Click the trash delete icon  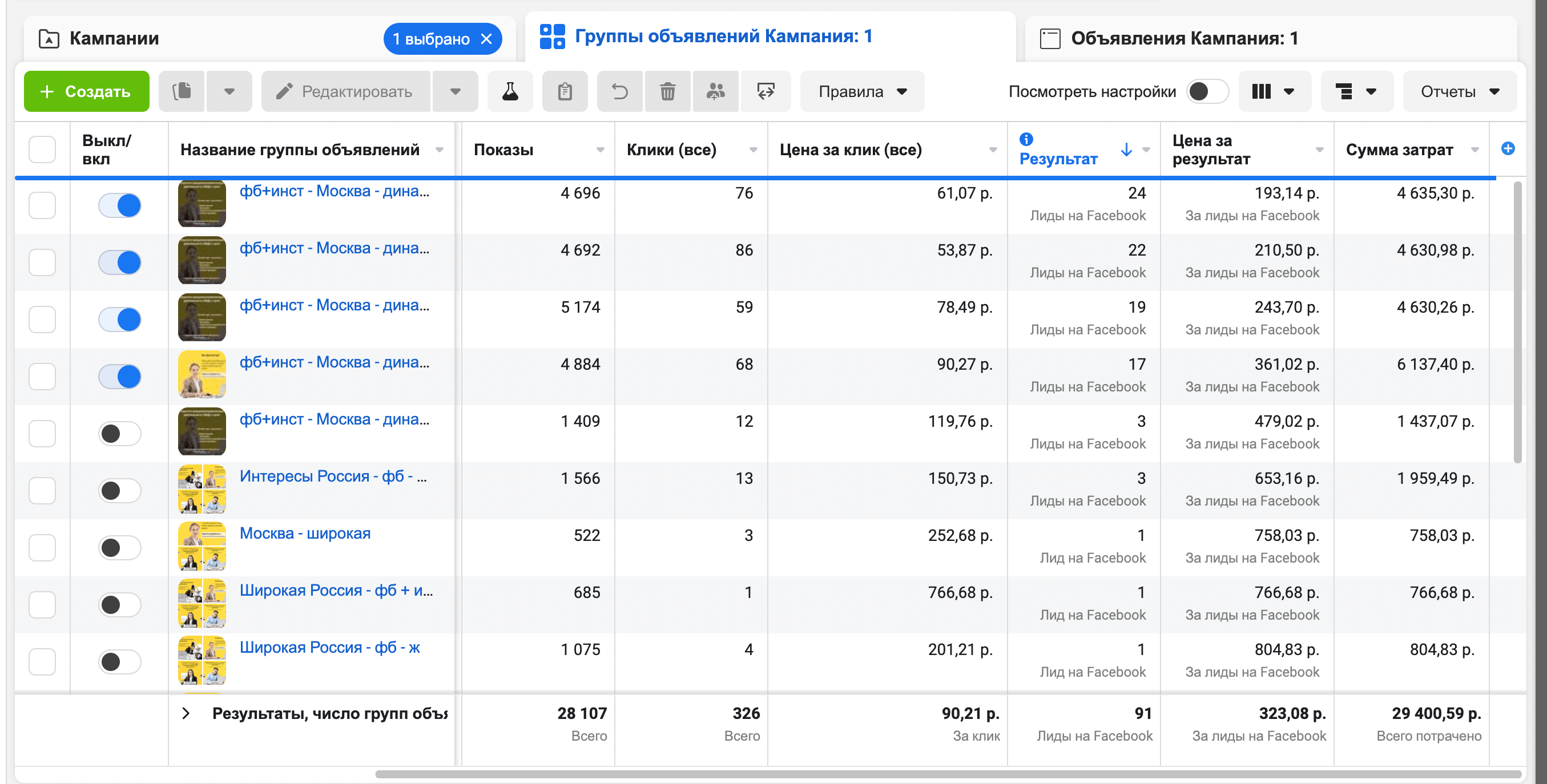[x=668, y=91]
